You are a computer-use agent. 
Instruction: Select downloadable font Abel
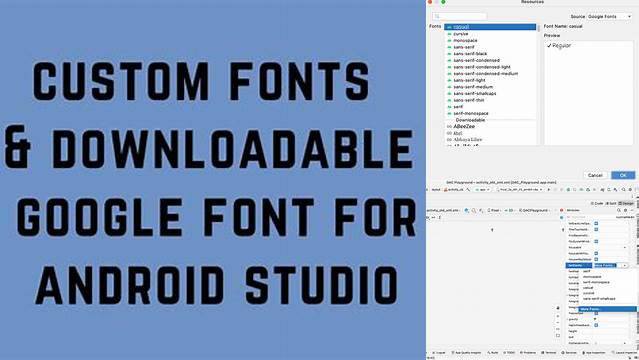[x=490, y=133]
